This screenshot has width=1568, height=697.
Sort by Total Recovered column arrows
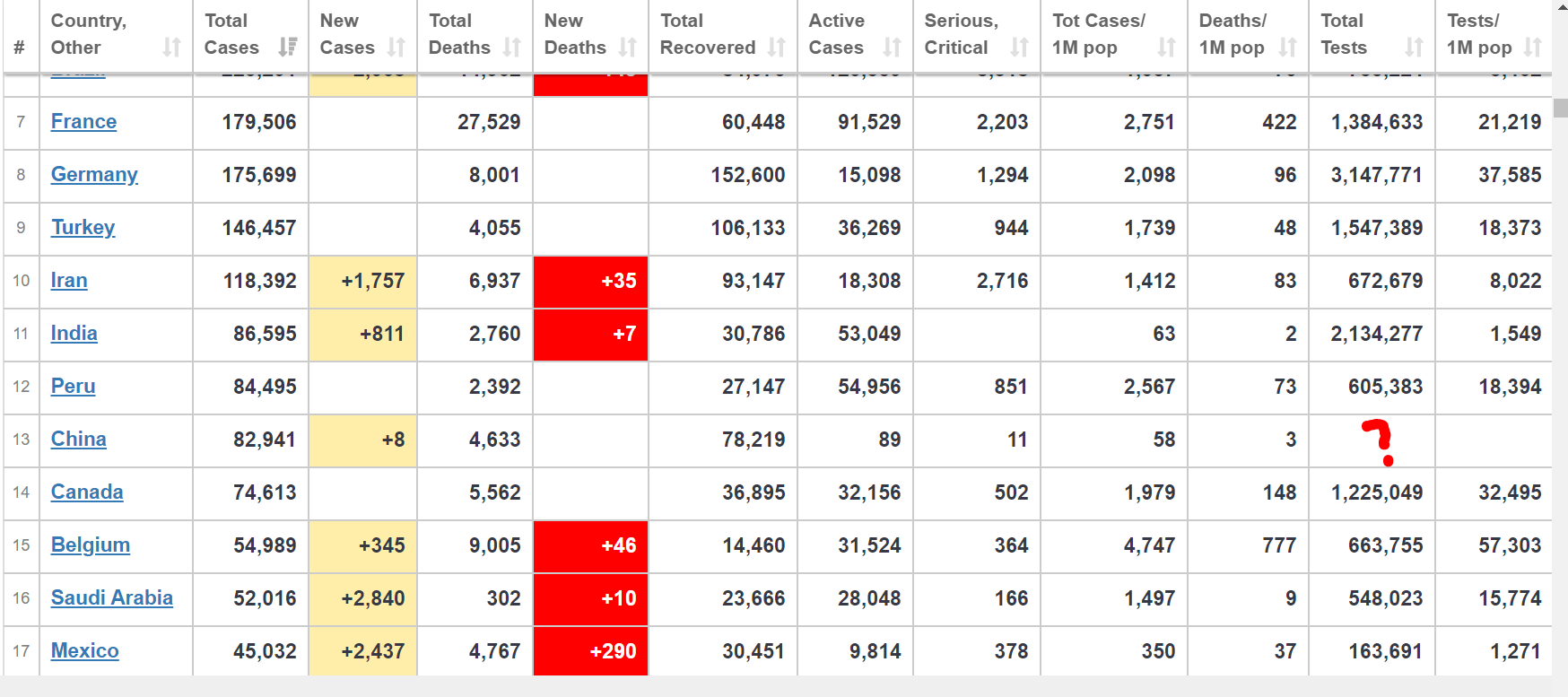click(x=777, y=48)
